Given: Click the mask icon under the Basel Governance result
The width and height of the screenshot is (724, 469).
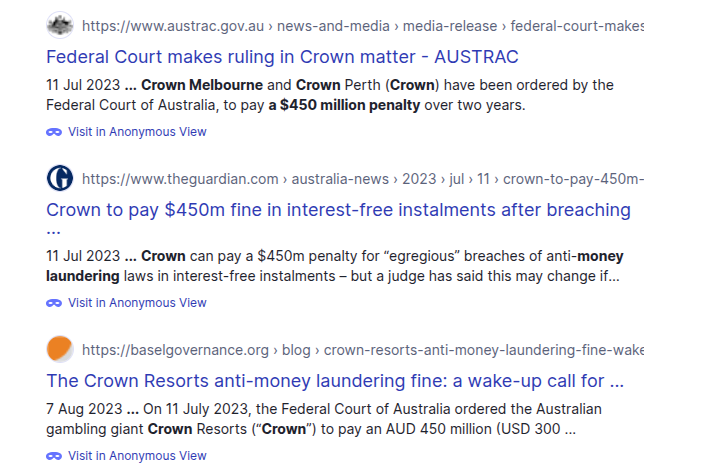Looking at the screenshot, I should click(x=54, y=456).
